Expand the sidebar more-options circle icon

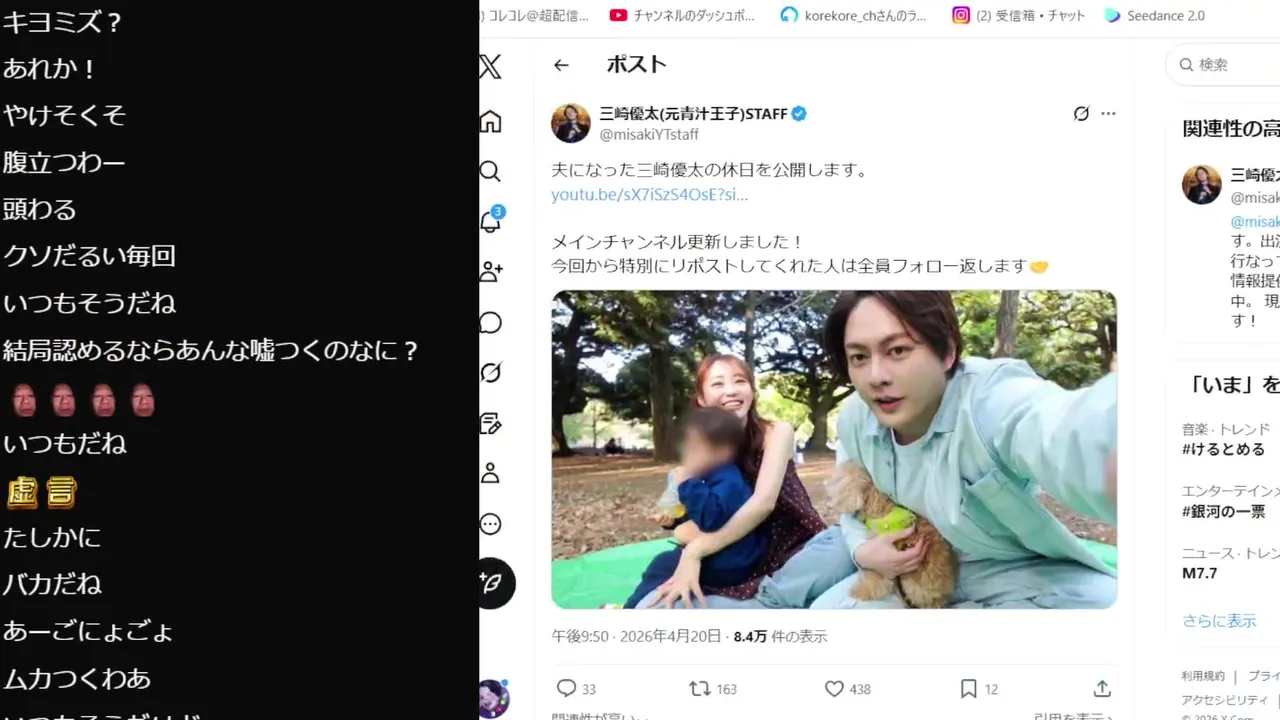tap(490, 524)
